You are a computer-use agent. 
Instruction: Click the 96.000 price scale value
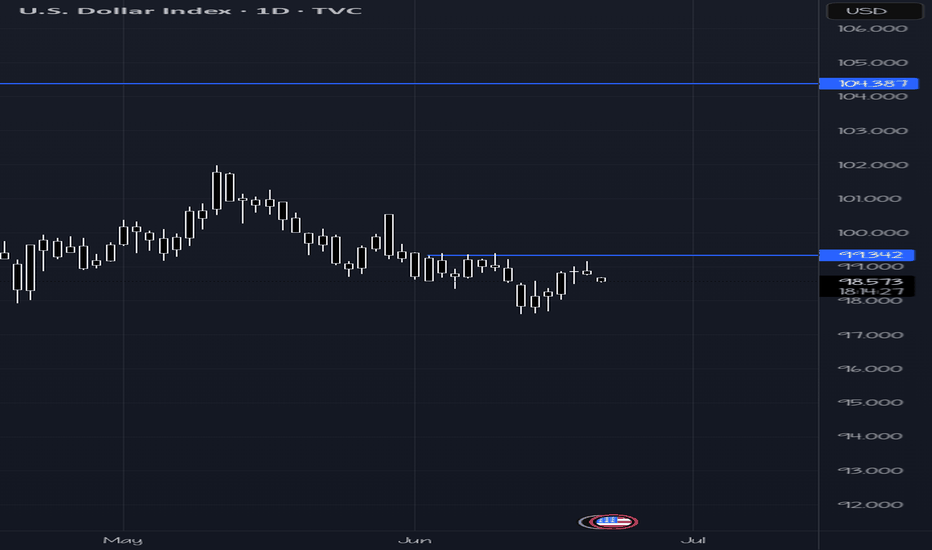coord(871,369)
